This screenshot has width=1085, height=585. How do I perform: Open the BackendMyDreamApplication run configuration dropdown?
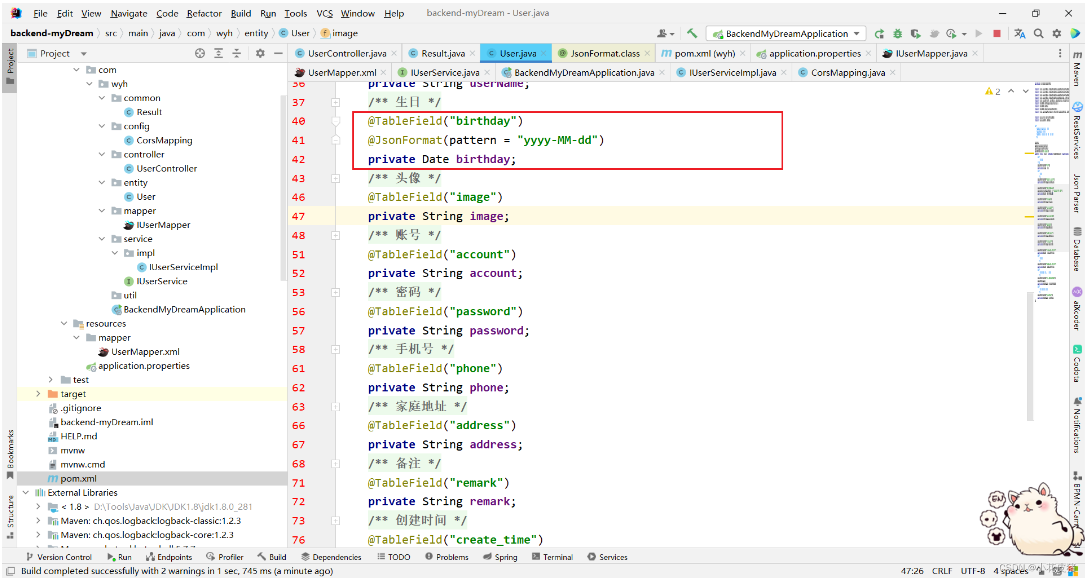(x=786, y=33)
